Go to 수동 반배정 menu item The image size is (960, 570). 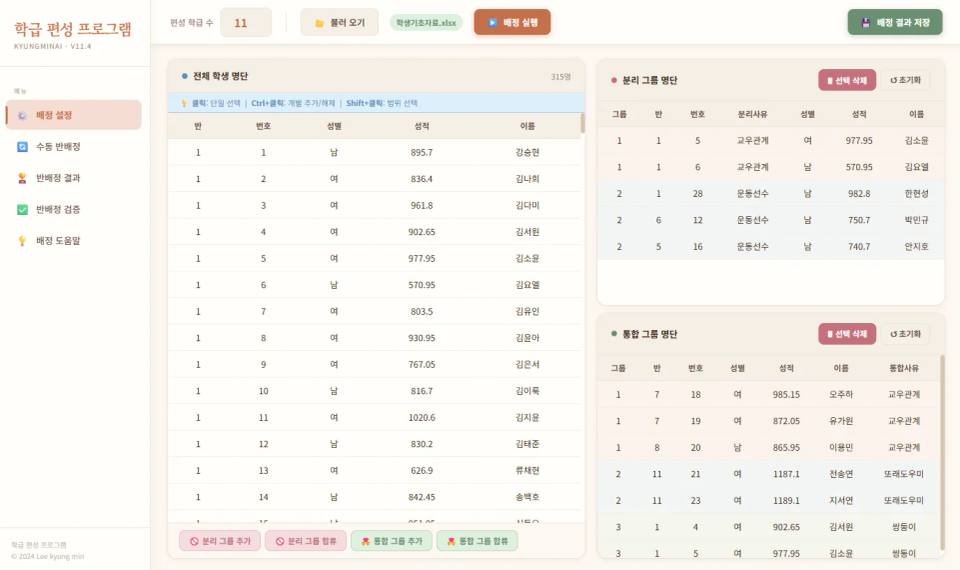pos(73,147)
